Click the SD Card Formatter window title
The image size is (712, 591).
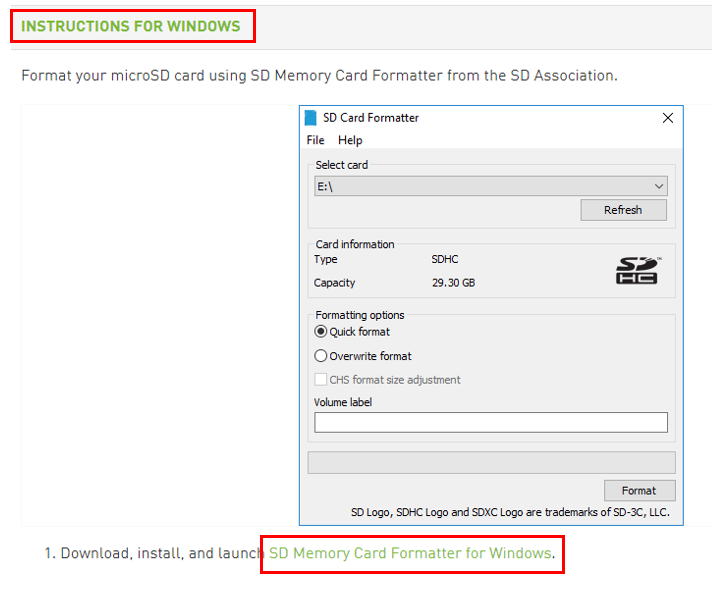371,118
